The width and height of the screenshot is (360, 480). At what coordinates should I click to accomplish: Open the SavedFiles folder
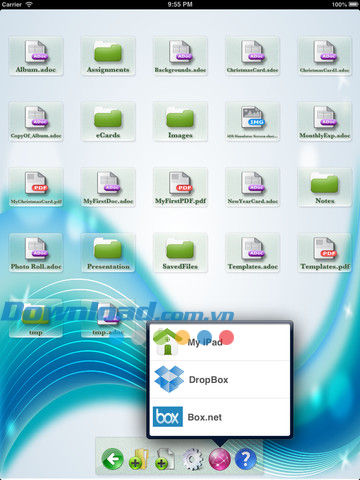tap(180, 253)
